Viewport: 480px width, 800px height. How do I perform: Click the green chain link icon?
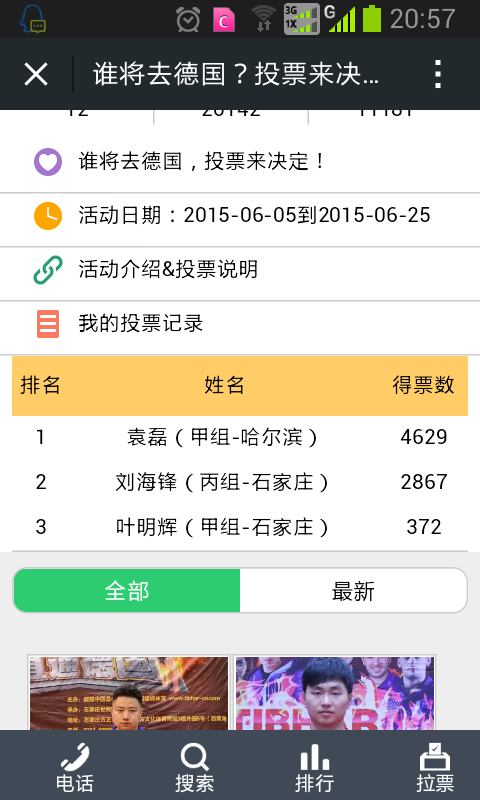click(48, 270)
